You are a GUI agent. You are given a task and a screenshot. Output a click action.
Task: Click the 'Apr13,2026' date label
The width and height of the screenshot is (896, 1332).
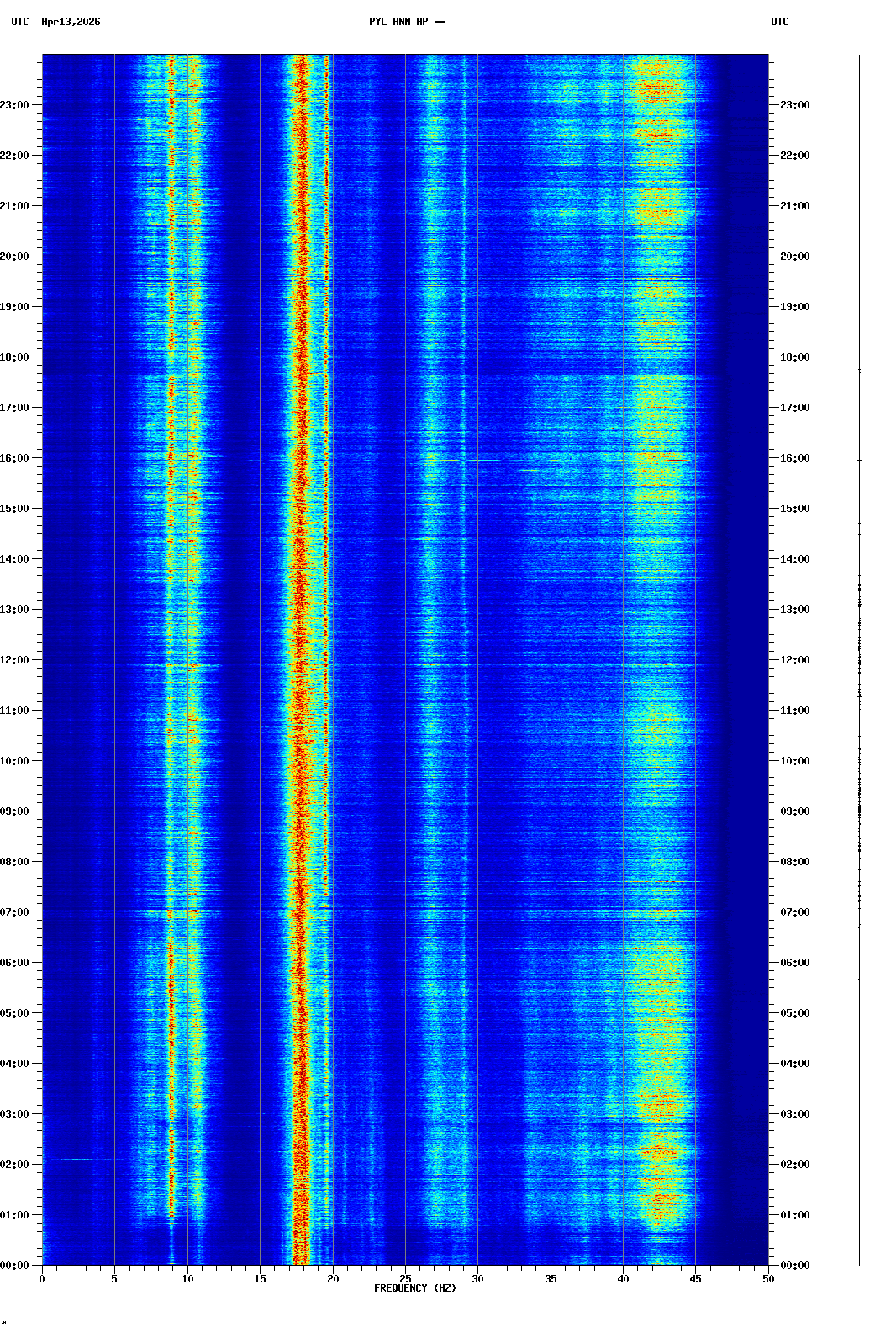point(71,22)
